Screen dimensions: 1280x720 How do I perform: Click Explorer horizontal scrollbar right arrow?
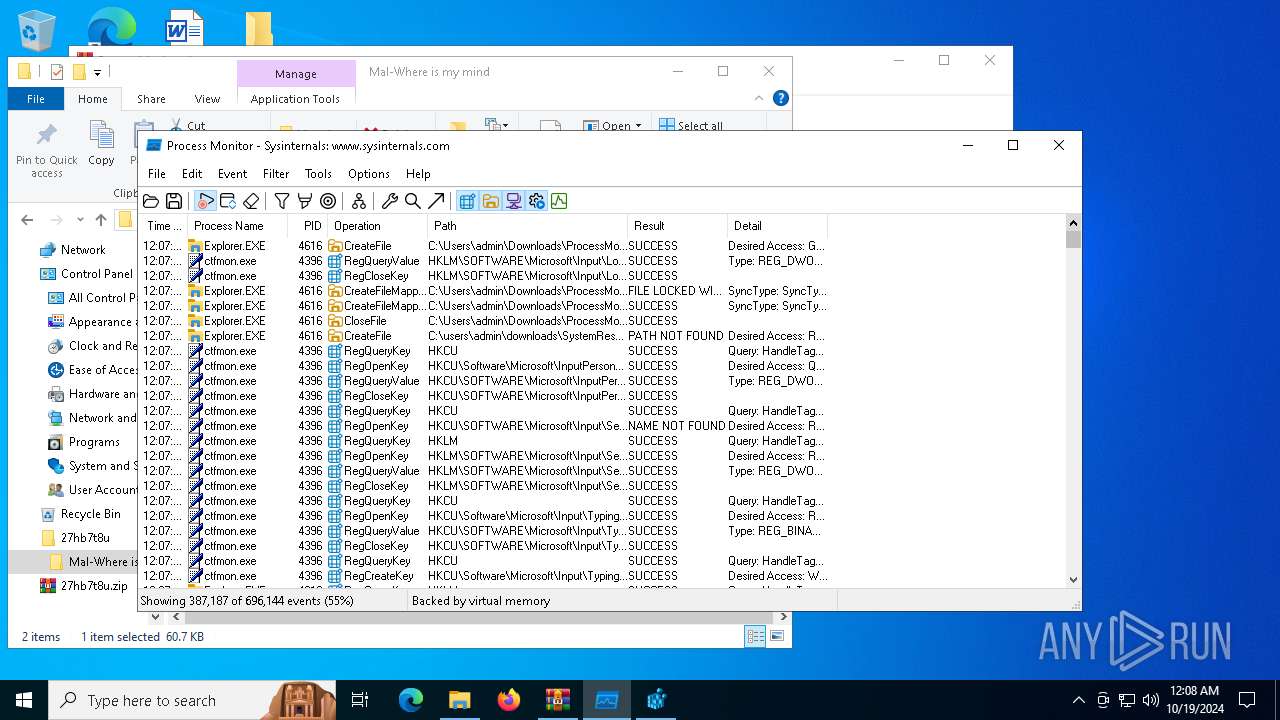783,617
